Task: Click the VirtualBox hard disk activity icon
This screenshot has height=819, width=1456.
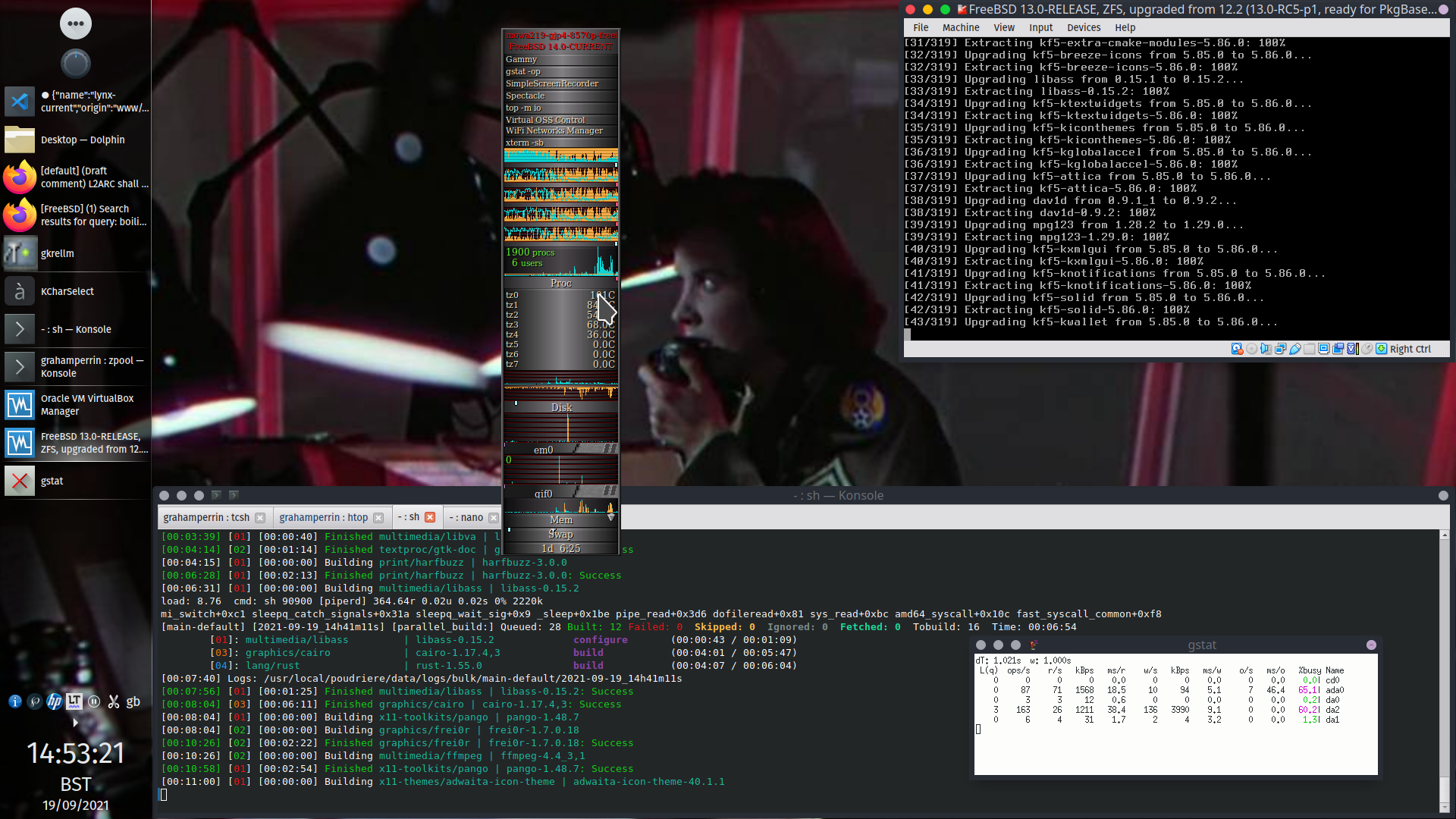Action: click(x=1237, y=349)
